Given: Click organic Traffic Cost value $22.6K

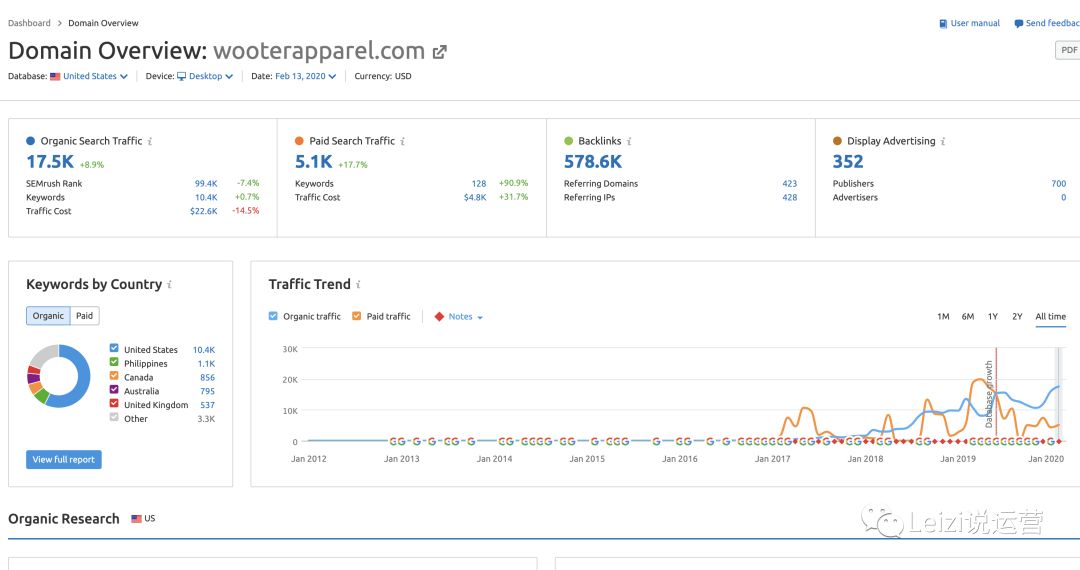Looking at the screenshot, I should pyautogui.click(x=204, y=211).
